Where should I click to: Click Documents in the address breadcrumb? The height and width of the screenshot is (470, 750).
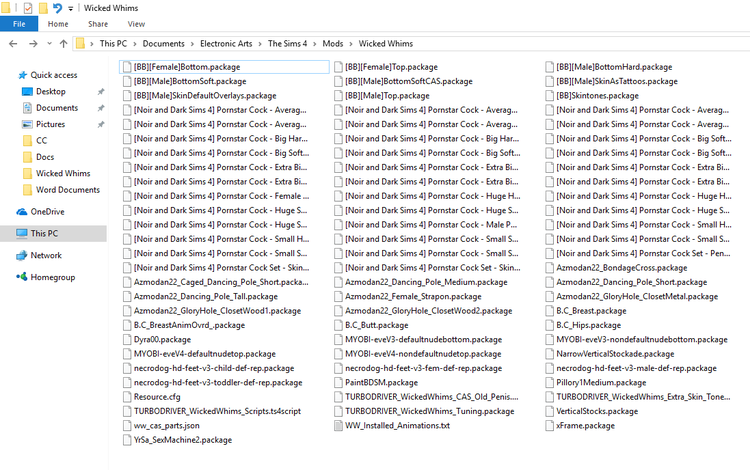[x=164, y=44]
